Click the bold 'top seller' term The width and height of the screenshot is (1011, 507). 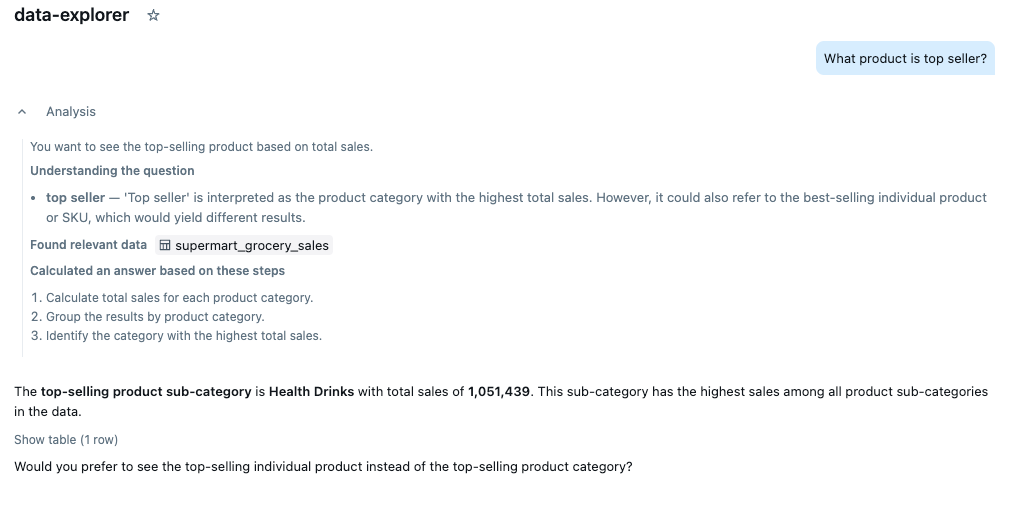75,198
